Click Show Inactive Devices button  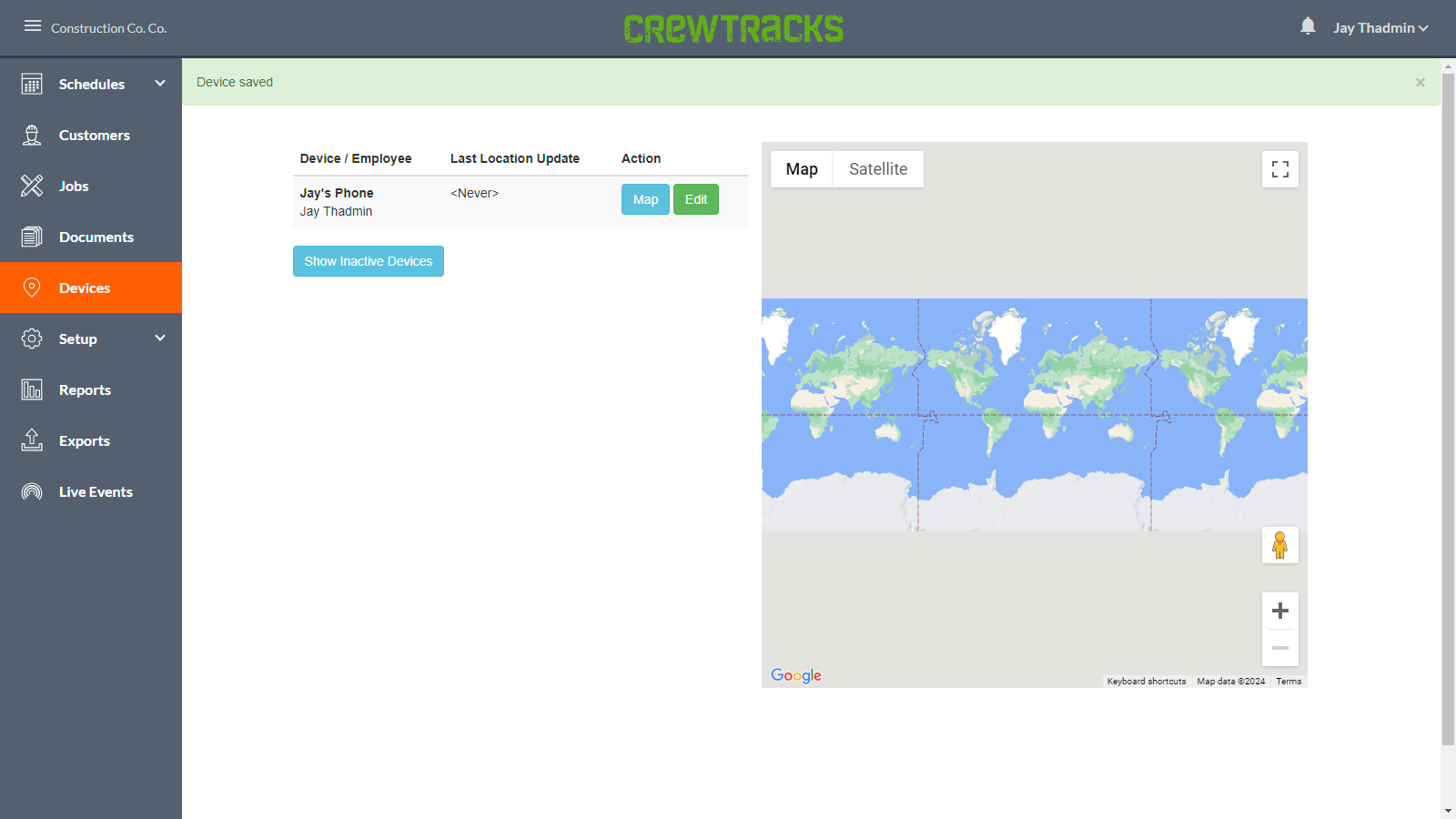369,261
